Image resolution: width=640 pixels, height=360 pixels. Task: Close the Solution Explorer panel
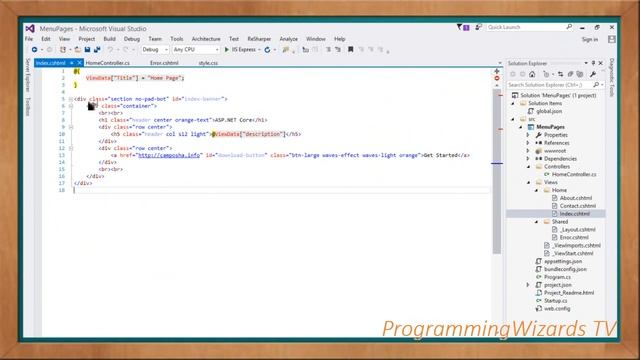601,63
